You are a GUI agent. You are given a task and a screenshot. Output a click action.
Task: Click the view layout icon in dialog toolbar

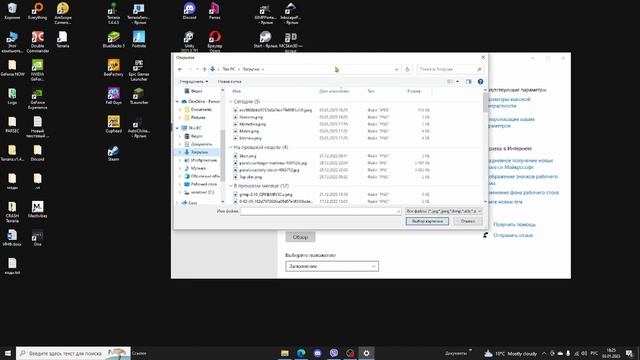(450, 82)
